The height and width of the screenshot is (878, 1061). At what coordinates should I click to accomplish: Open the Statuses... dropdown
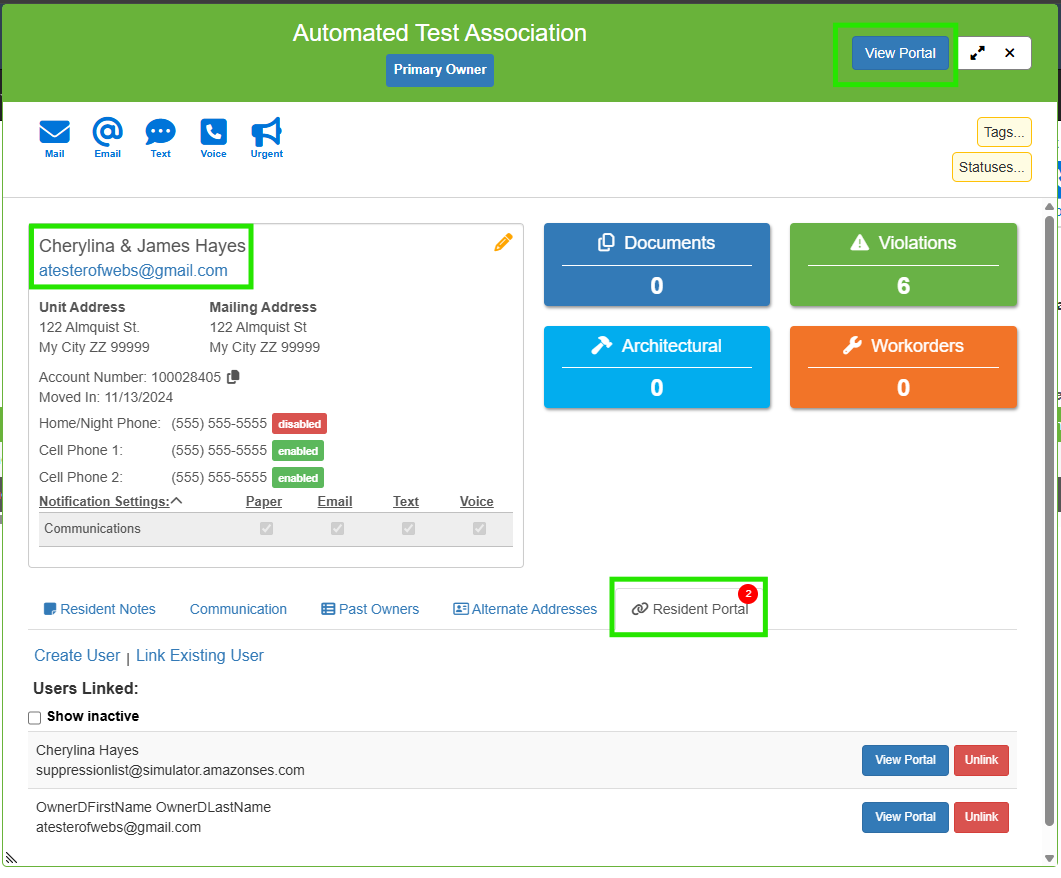tap(991, 167)
